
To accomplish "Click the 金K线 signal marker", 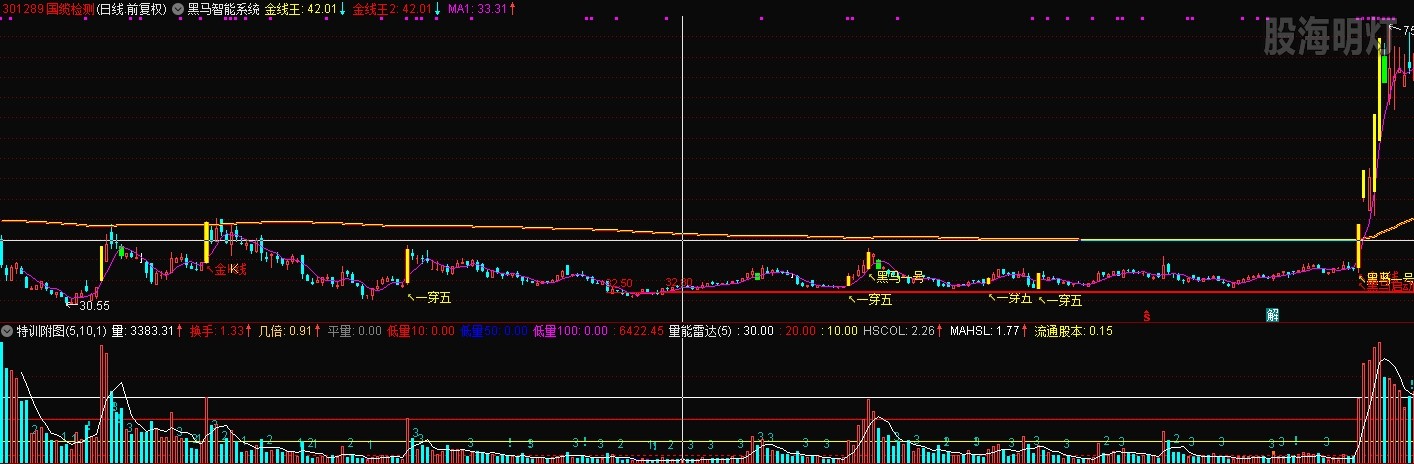I will tap(229, 269).
